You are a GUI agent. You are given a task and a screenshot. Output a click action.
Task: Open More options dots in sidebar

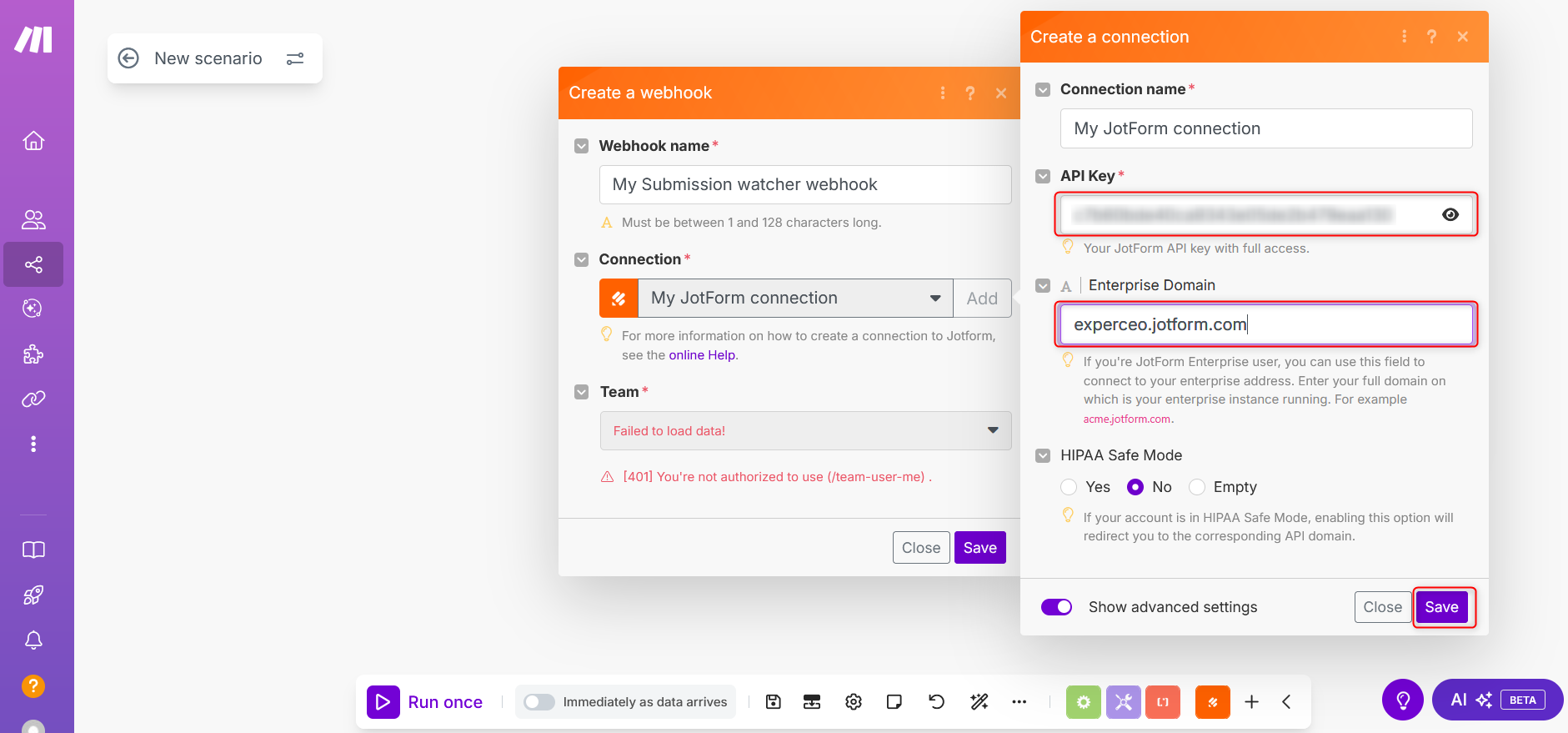coord(33,444)
